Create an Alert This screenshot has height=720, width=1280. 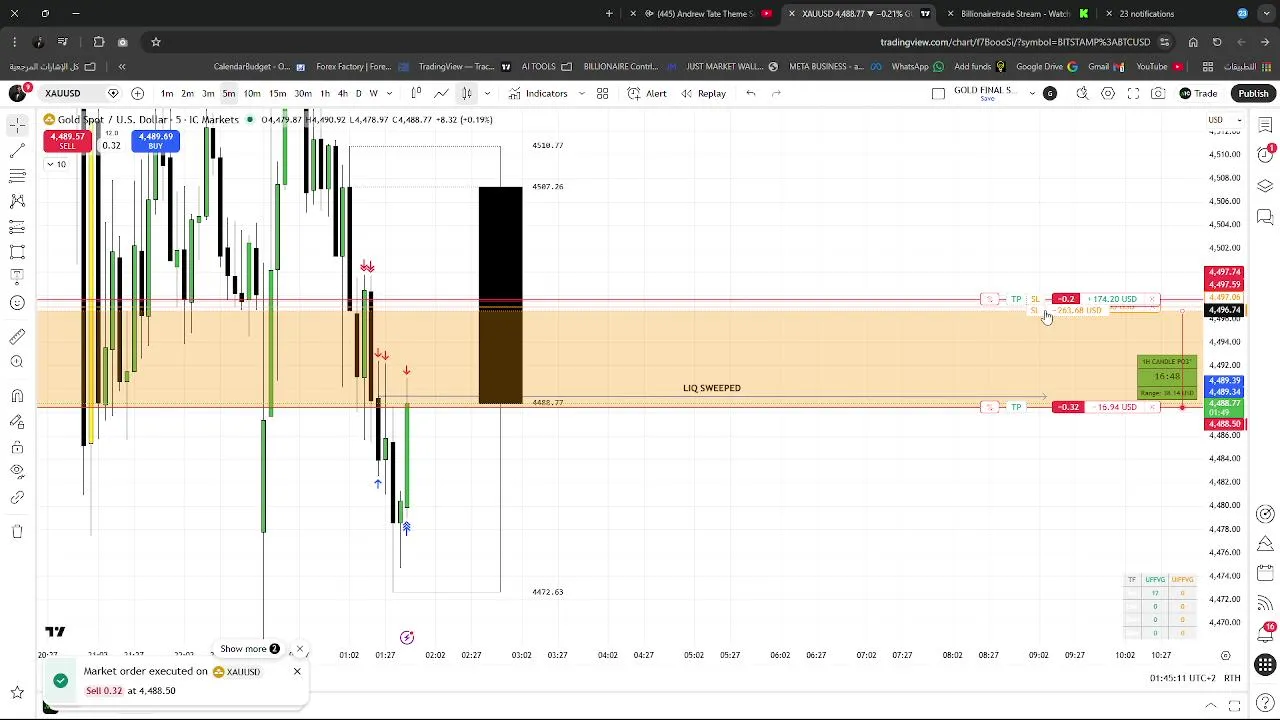point(647,93)
